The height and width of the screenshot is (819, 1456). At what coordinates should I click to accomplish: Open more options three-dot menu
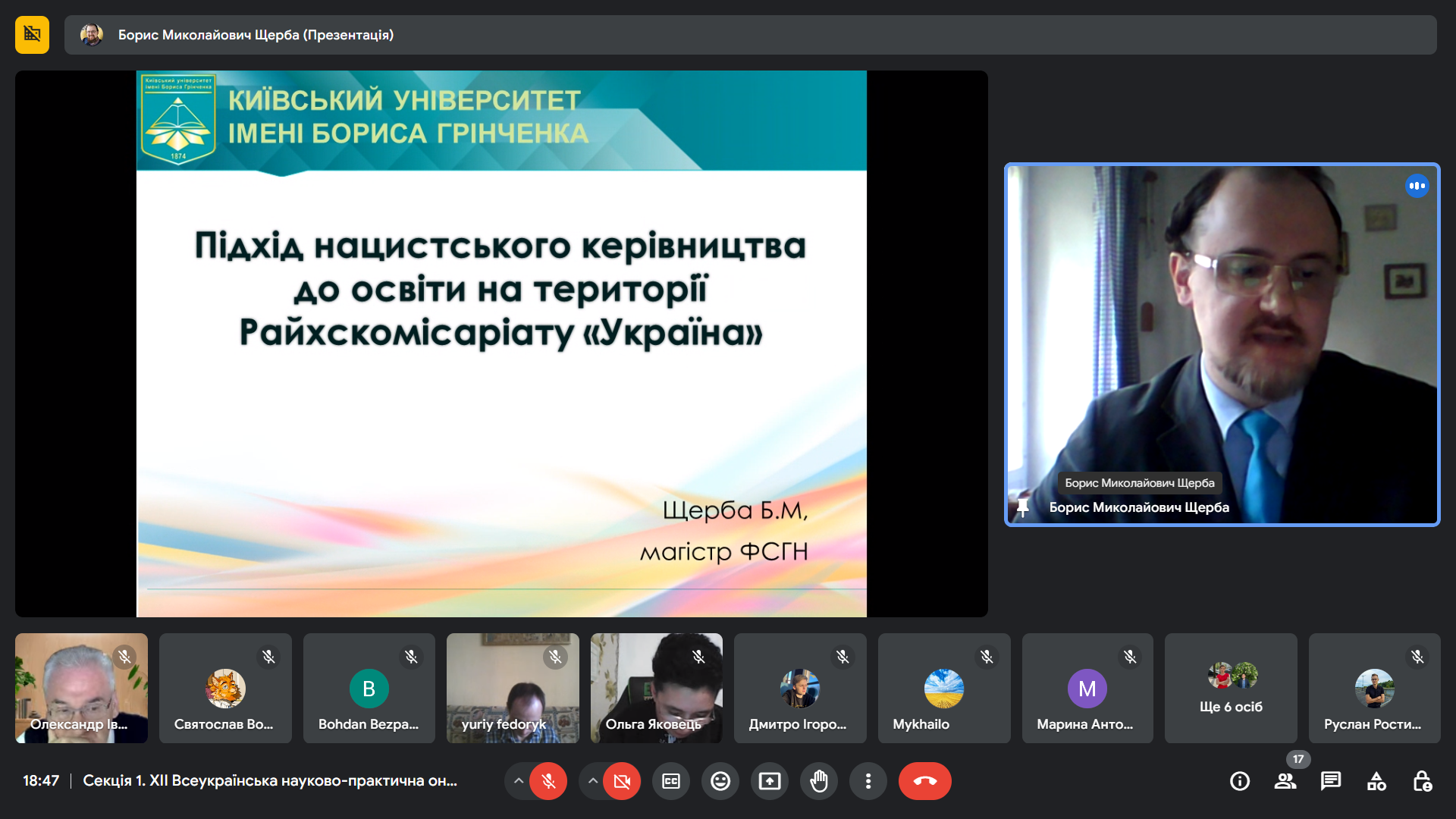click(868, 781)
